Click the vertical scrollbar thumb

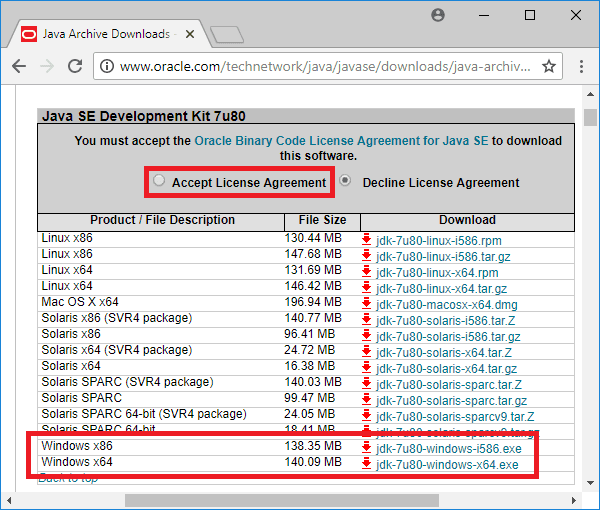tap(590, 117)
